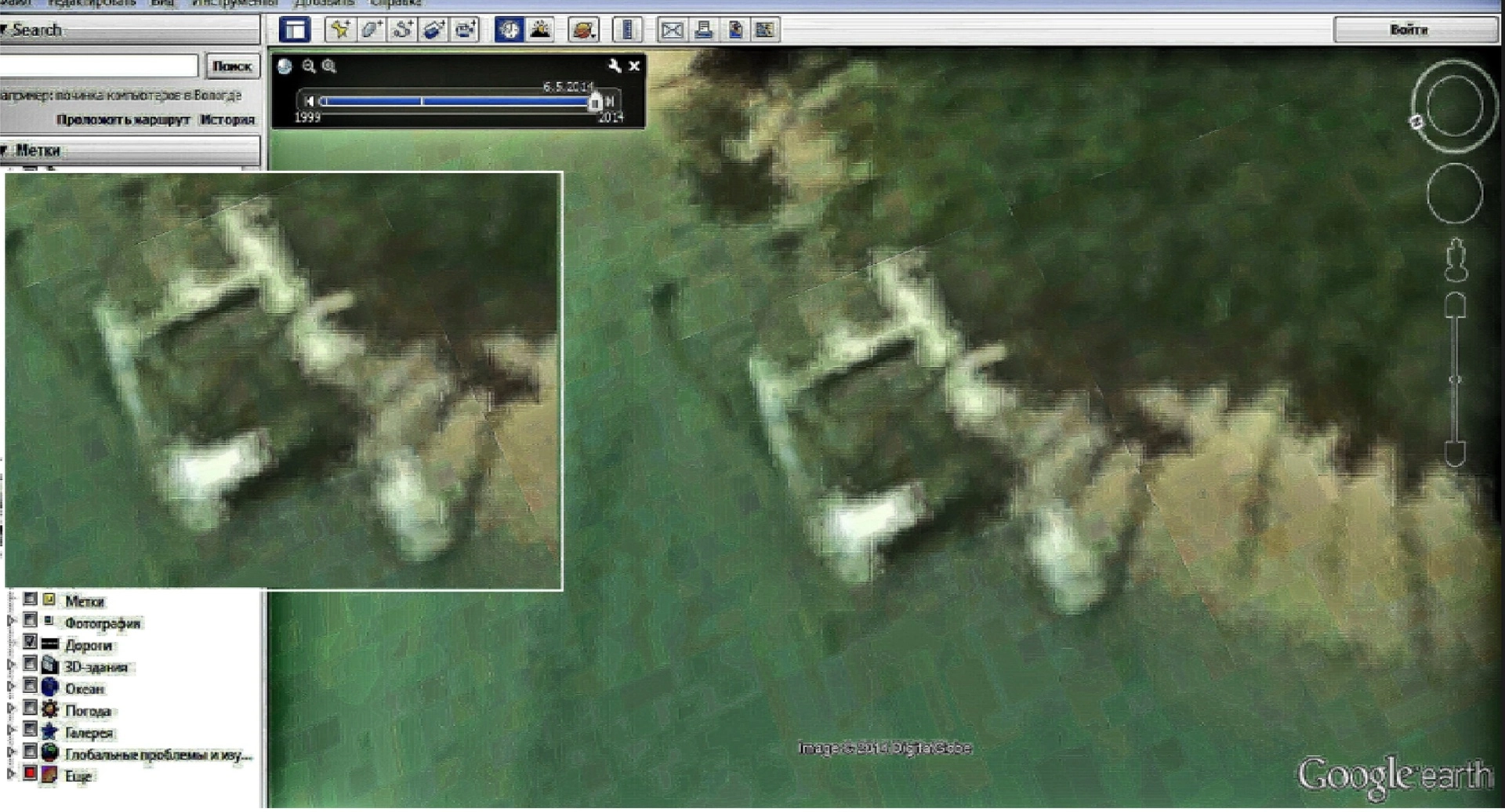Image resolution: width=1505 pixels, height=812 pixels.
Task: Click the Print icon in toolbar
Action: click(703, 30)
